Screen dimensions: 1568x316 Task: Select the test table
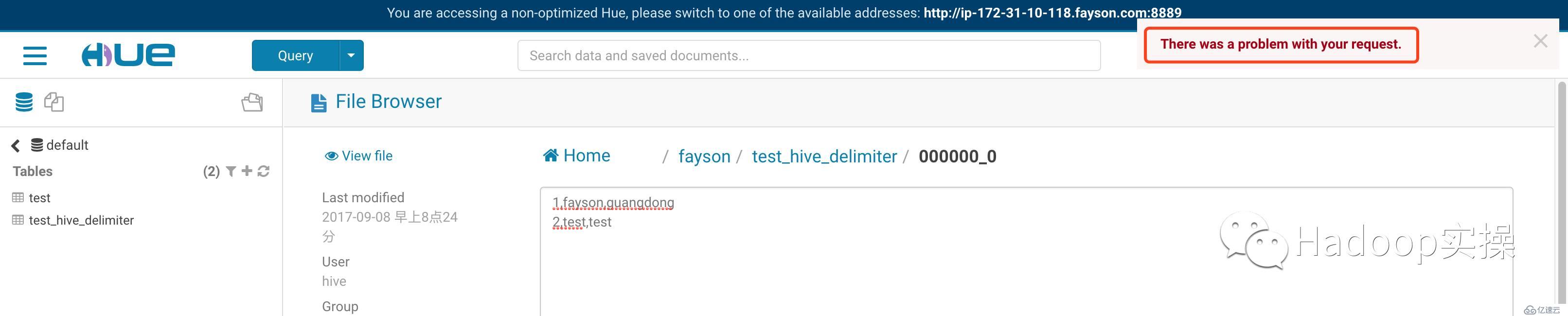(39, 198)
